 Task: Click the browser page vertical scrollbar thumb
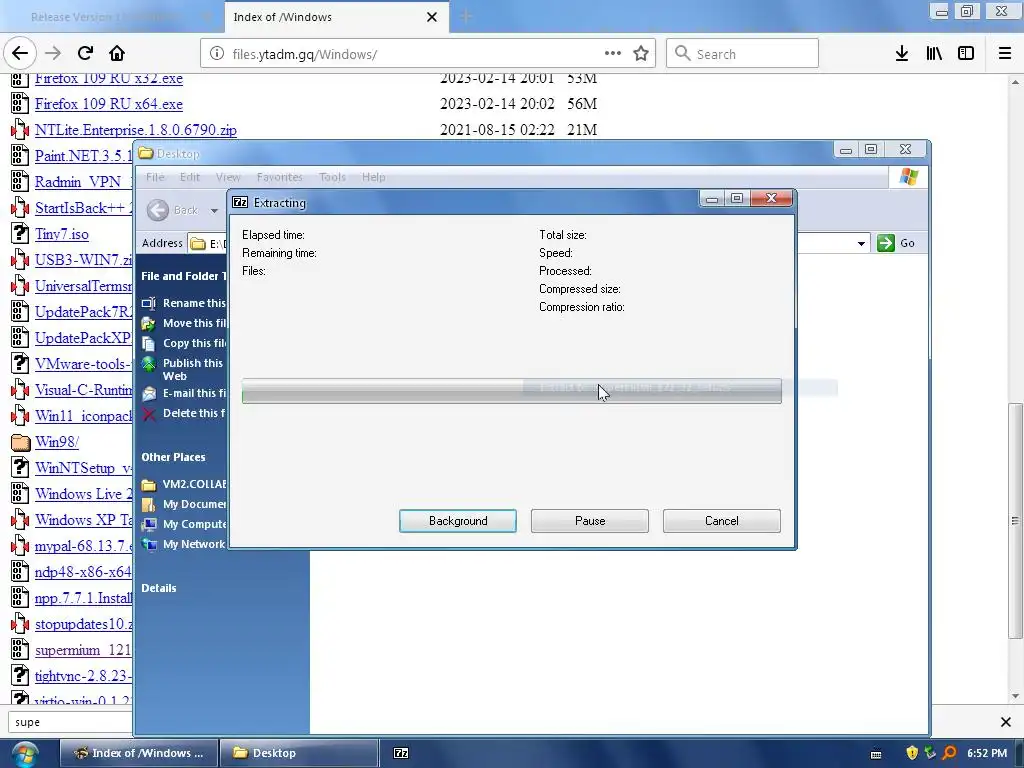(1015, 520)
